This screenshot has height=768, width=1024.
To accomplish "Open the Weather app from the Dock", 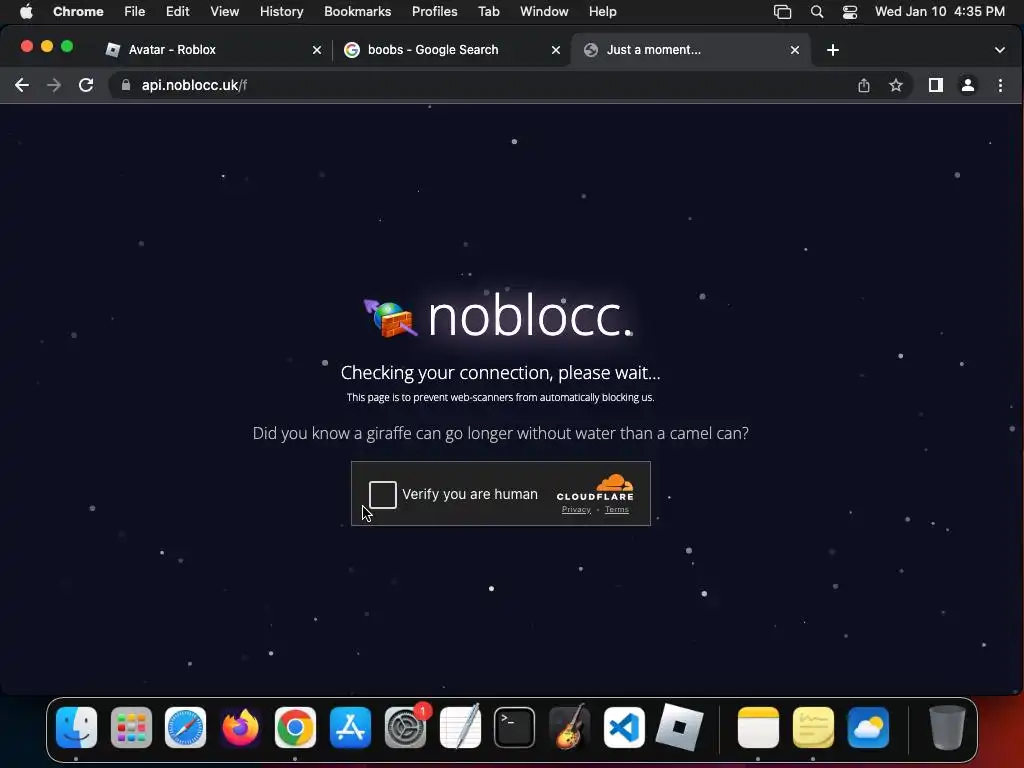I will pyautogui.click(x=868, y=728).
